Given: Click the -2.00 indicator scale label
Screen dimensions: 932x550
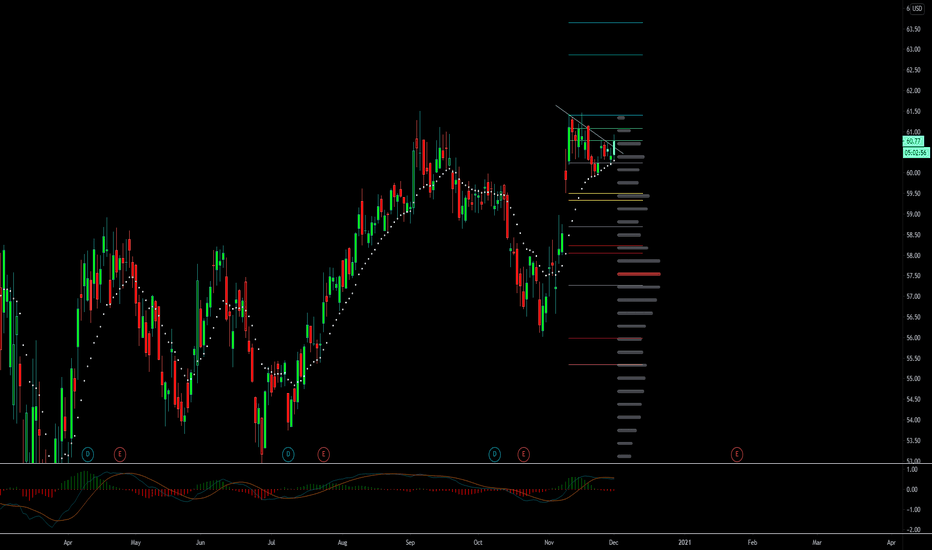Looking at the screenshot, I should tap(914, 529).
